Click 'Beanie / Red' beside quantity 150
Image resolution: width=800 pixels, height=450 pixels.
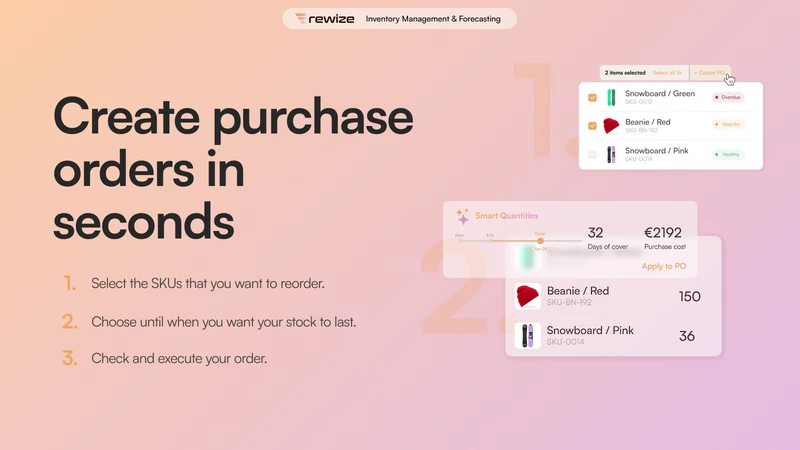(x=578, y=291)
